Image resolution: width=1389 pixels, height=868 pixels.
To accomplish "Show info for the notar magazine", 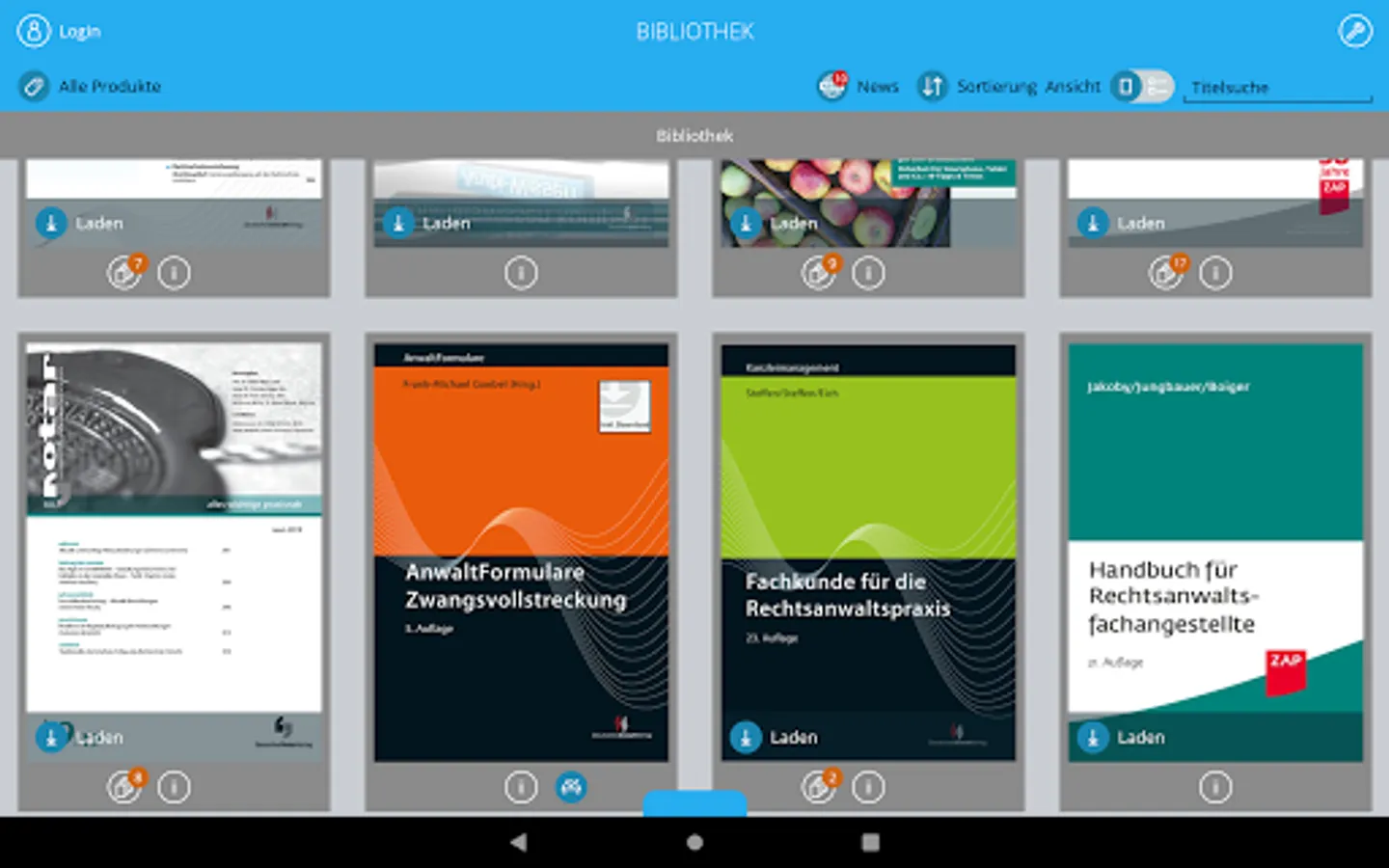I will pos(174,787).
